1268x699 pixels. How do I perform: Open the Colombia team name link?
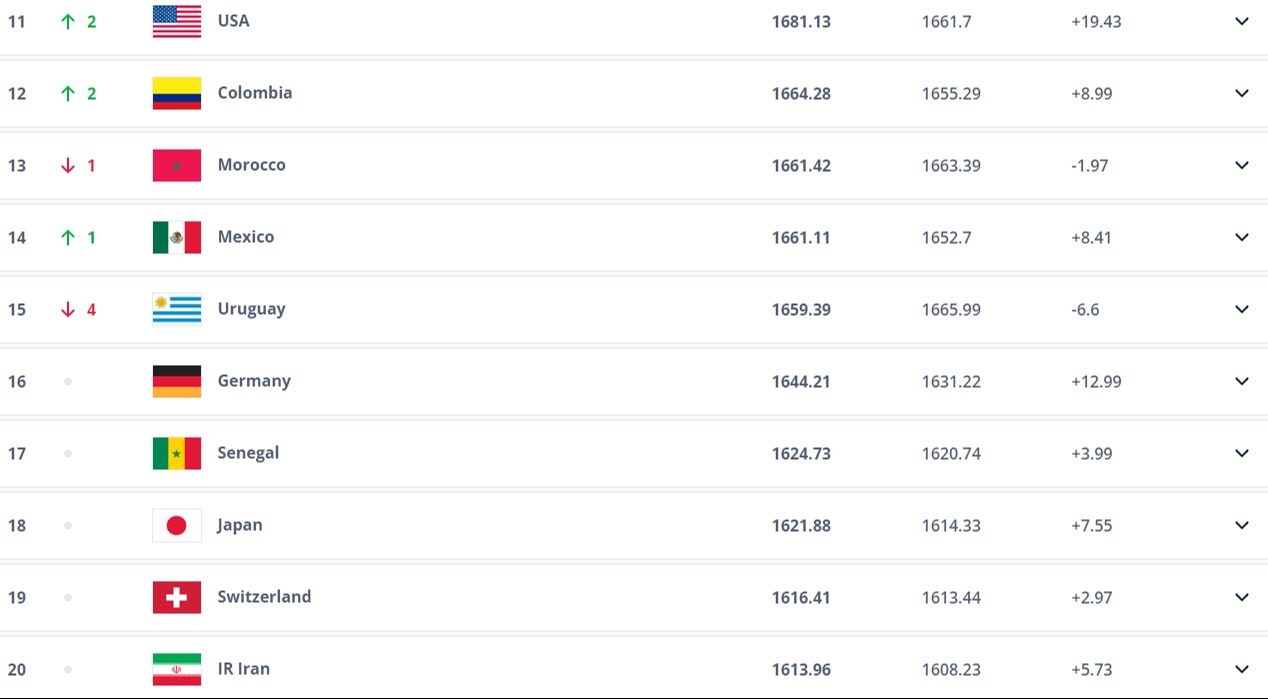click(255, 93)
